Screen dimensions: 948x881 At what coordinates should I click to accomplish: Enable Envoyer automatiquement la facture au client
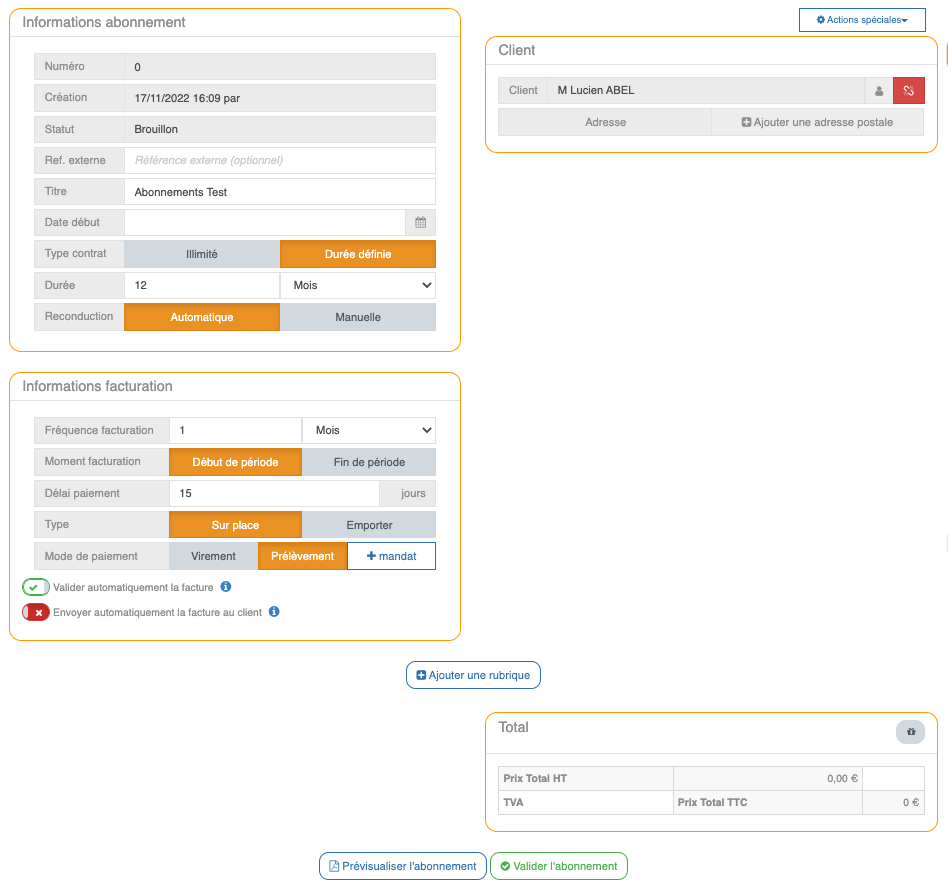point(36,612)
